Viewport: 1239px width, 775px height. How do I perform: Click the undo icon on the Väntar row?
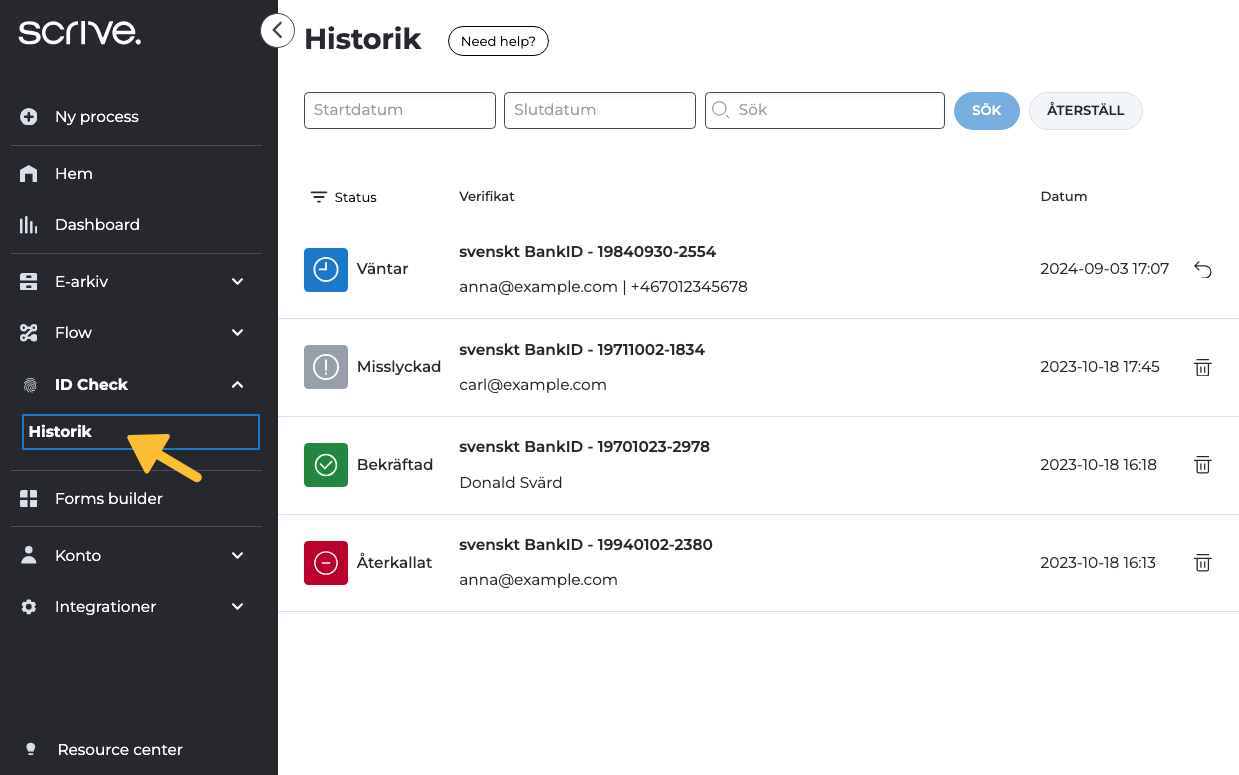click(1202, 269)
